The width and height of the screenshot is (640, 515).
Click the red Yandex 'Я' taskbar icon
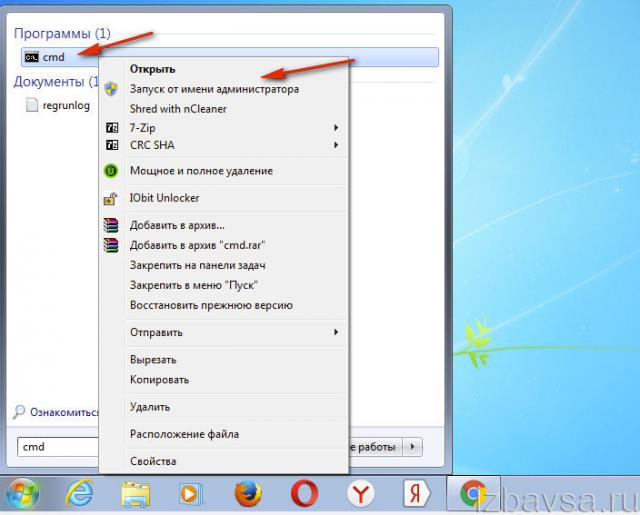[x=416, y=492]
